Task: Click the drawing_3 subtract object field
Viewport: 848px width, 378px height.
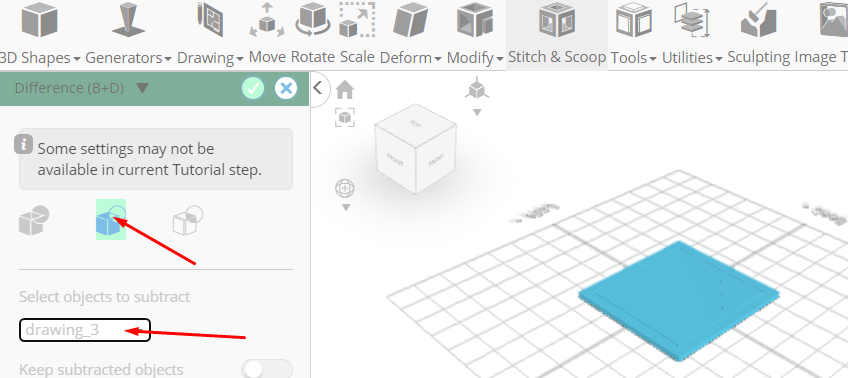Action: [x=85, y=330]
